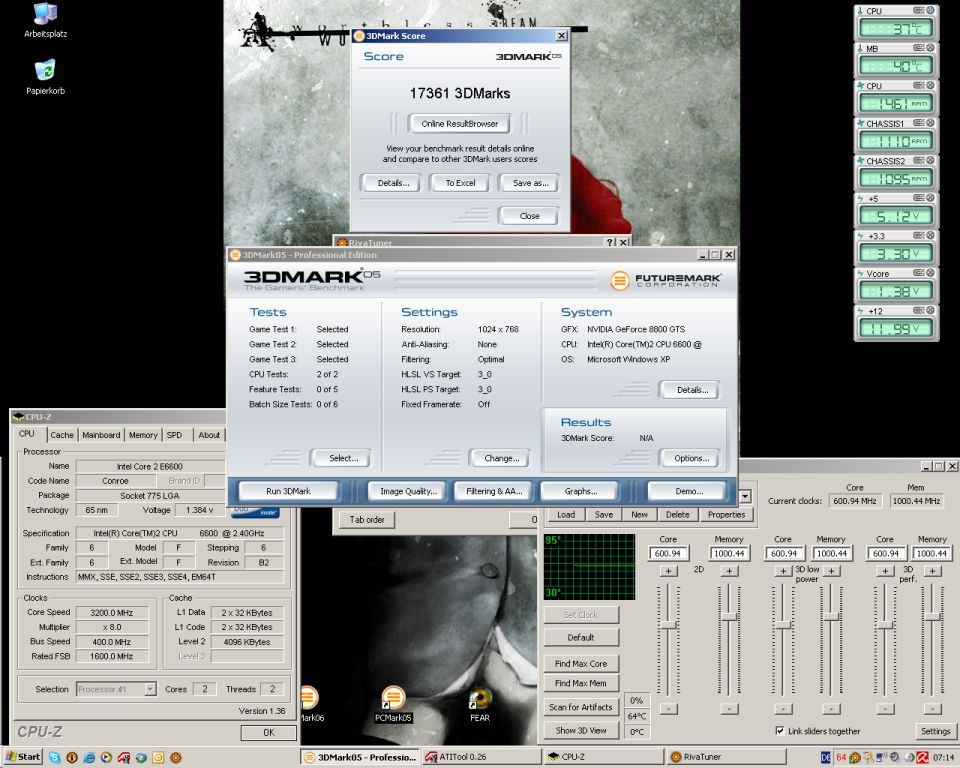Click the Run 3DMark button

pyautogui.click(x=288, y=491)
